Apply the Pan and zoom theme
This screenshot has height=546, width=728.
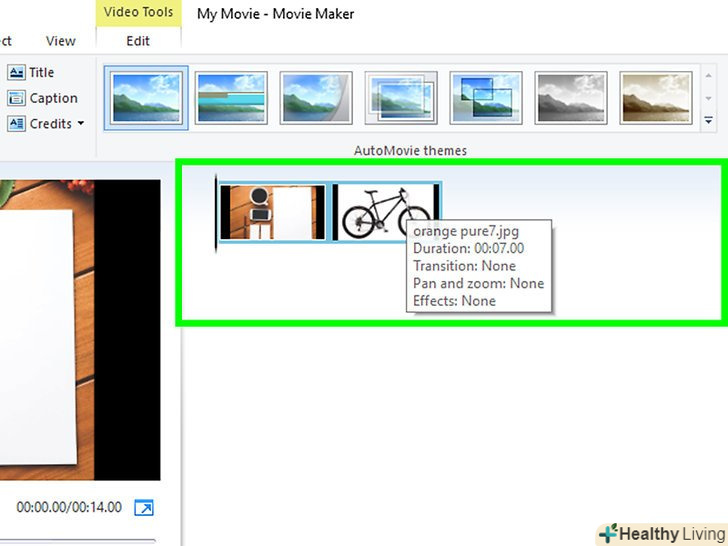pos(486,98)
